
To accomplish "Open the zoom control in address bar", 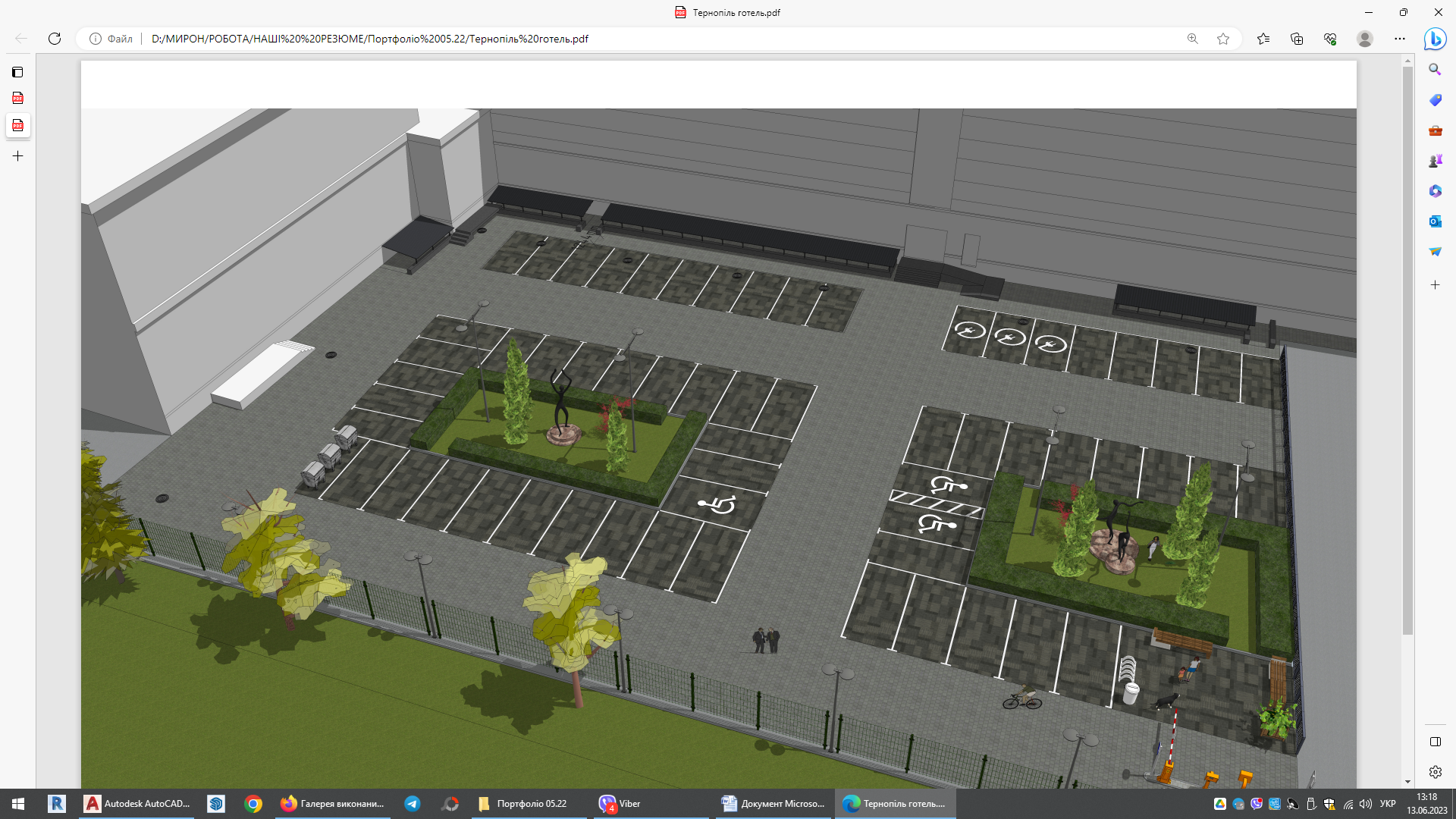I will pyautogui.click(x=1193, y=39).
